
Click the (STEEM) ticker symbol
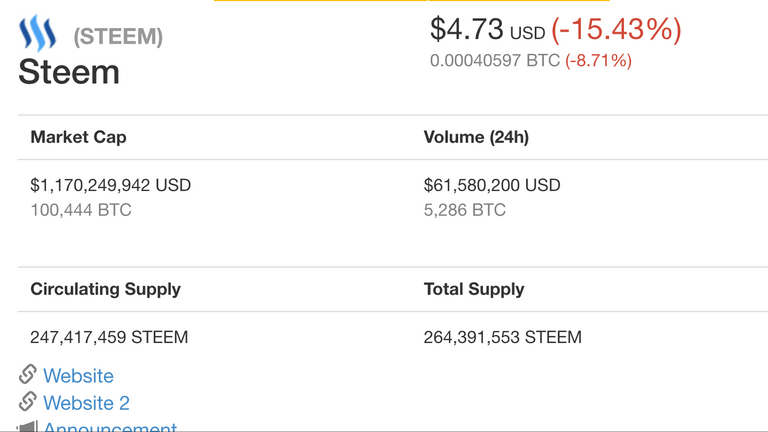tap(118, 37)
